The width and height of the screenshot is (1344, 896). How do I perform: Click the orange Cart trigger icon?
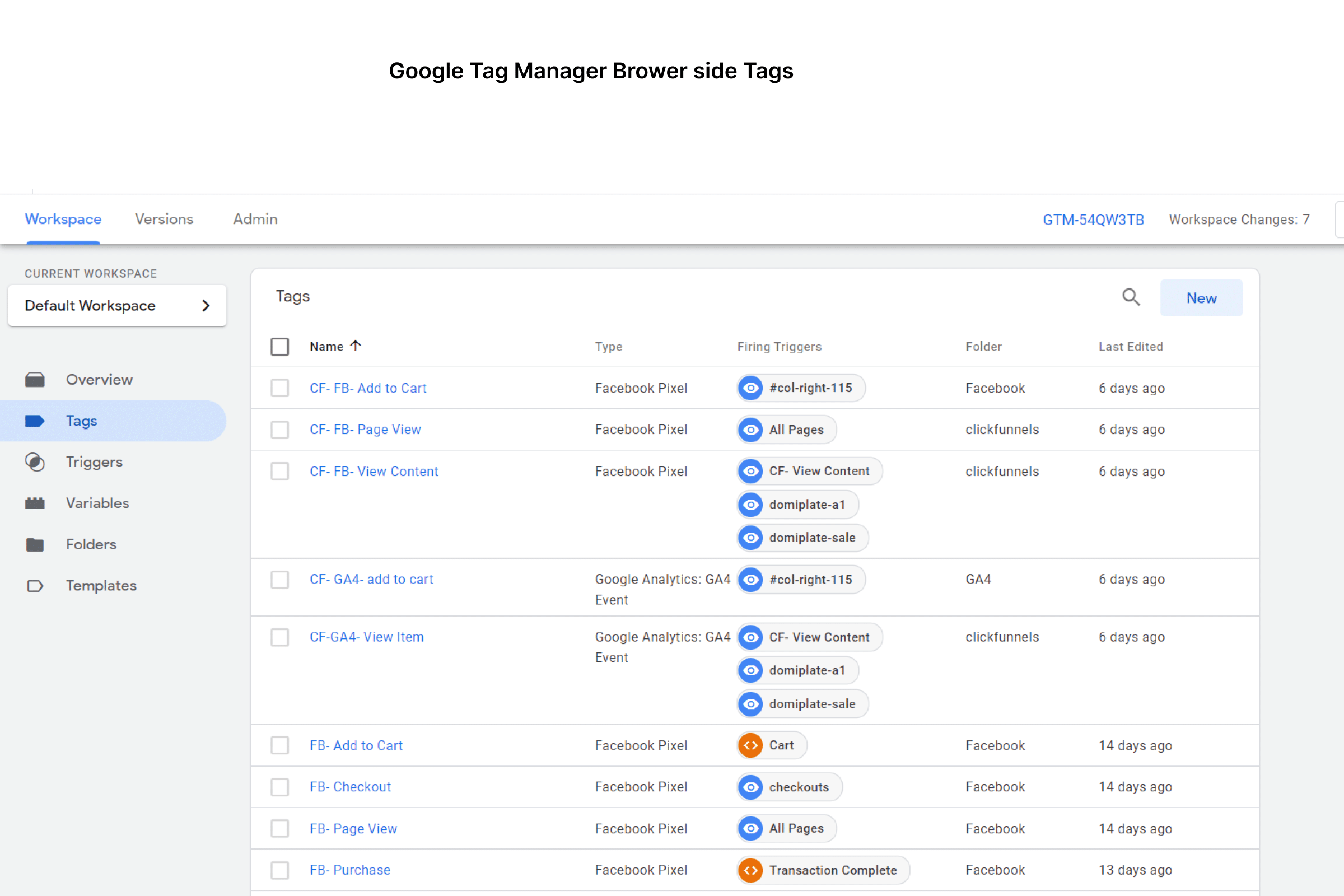point(751,745)
